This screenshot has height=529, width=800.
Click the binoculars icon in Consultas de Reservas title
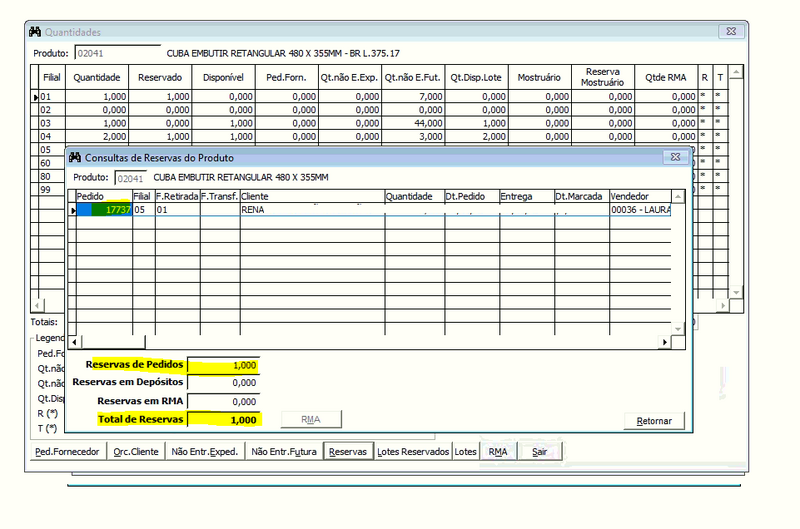75,157
